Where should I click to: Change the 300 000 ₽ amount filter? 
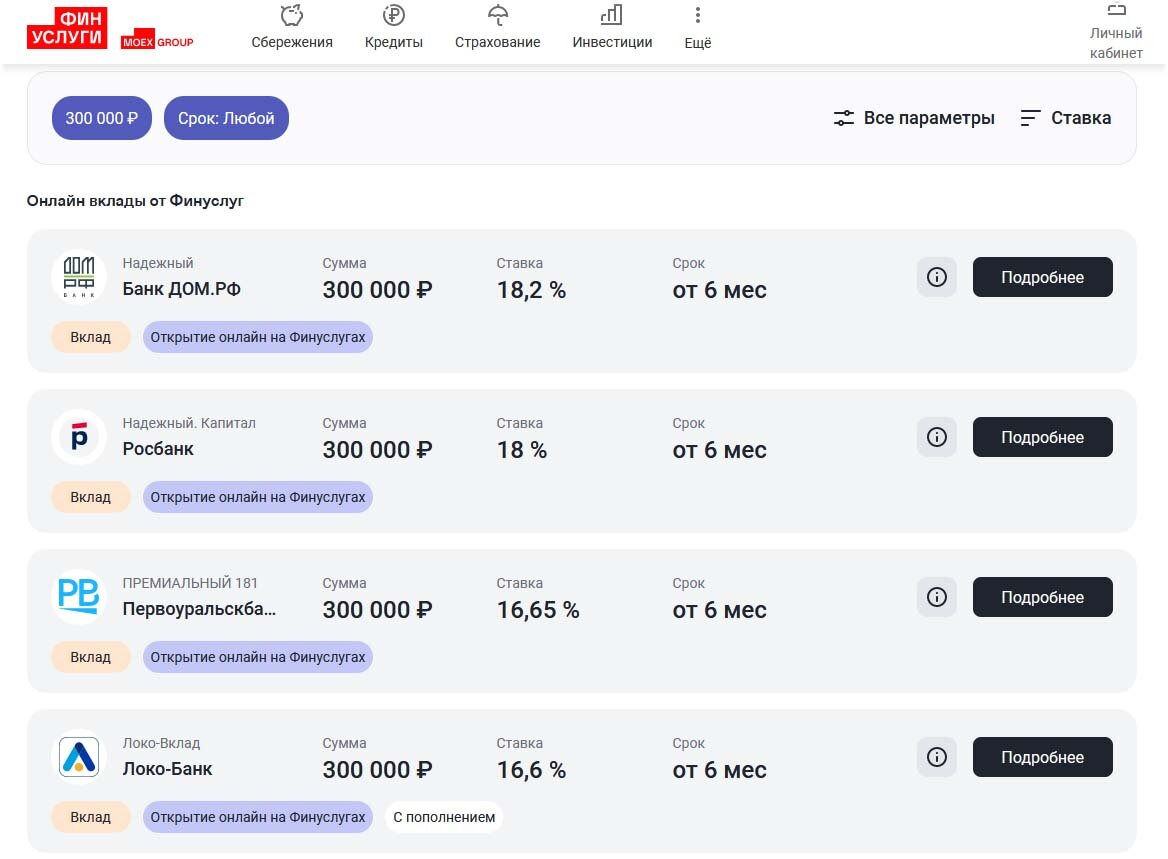pyautogui.click(x=101, y=118)
